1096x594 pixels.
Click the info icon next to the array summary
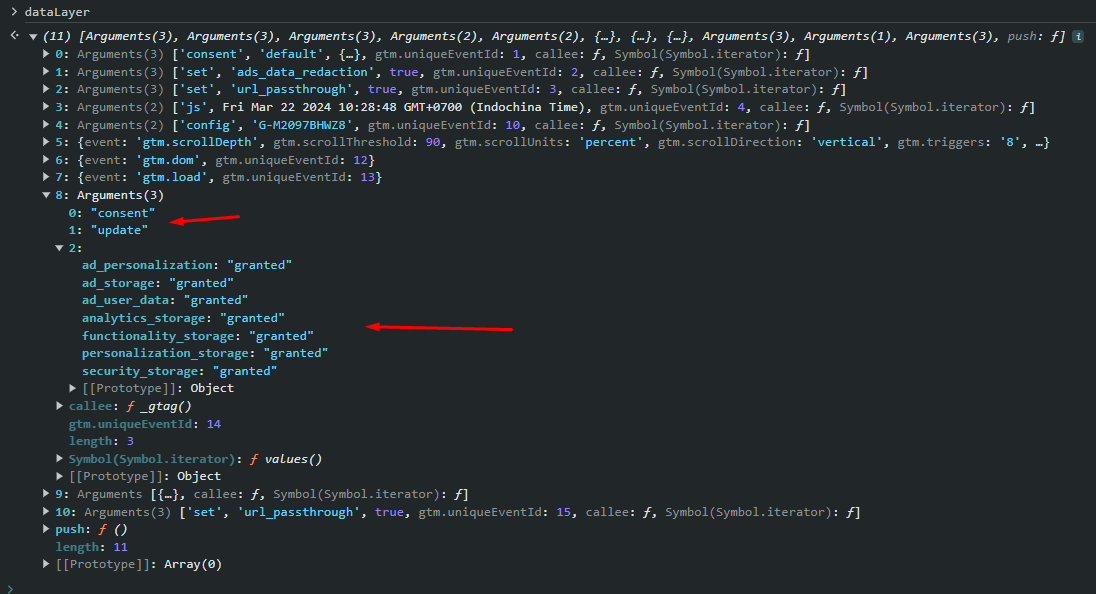pos(1078,36)
